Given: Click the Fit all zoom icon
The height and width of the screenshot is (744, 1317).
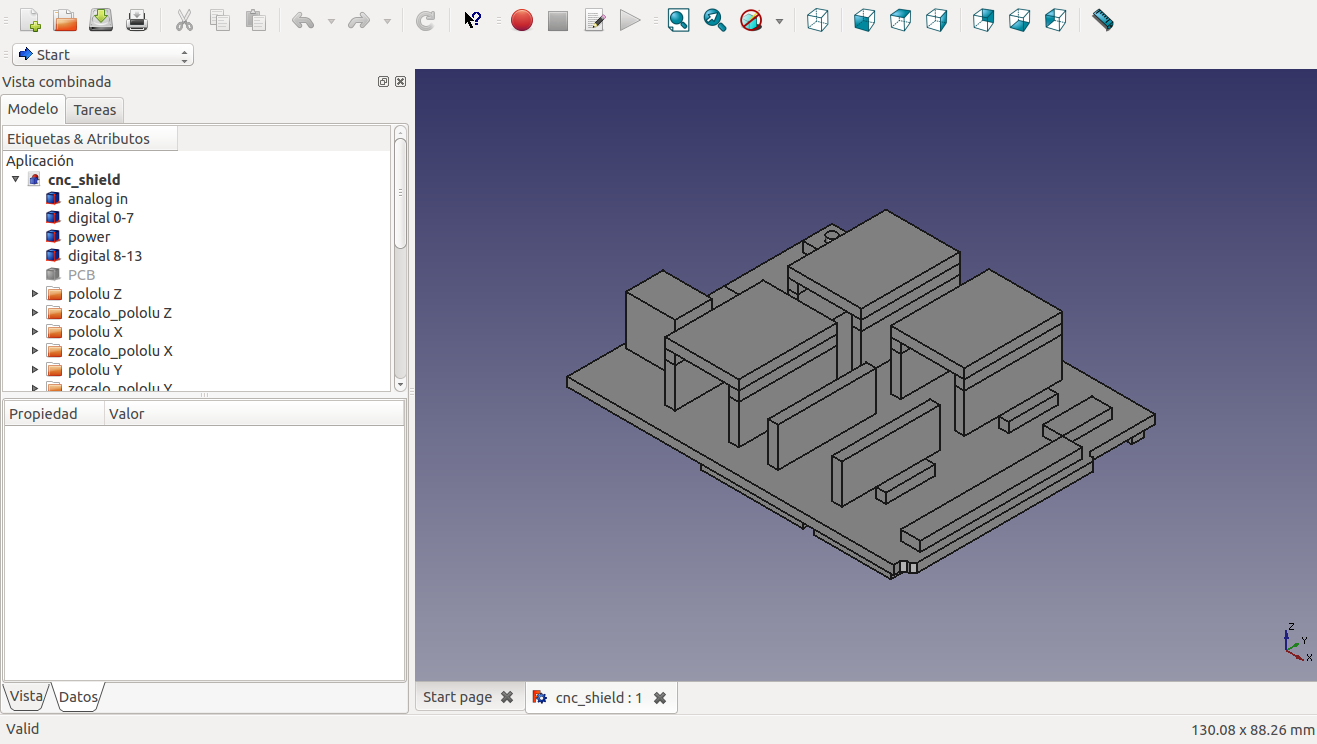Looking at the screenshot, I should 679,20.
